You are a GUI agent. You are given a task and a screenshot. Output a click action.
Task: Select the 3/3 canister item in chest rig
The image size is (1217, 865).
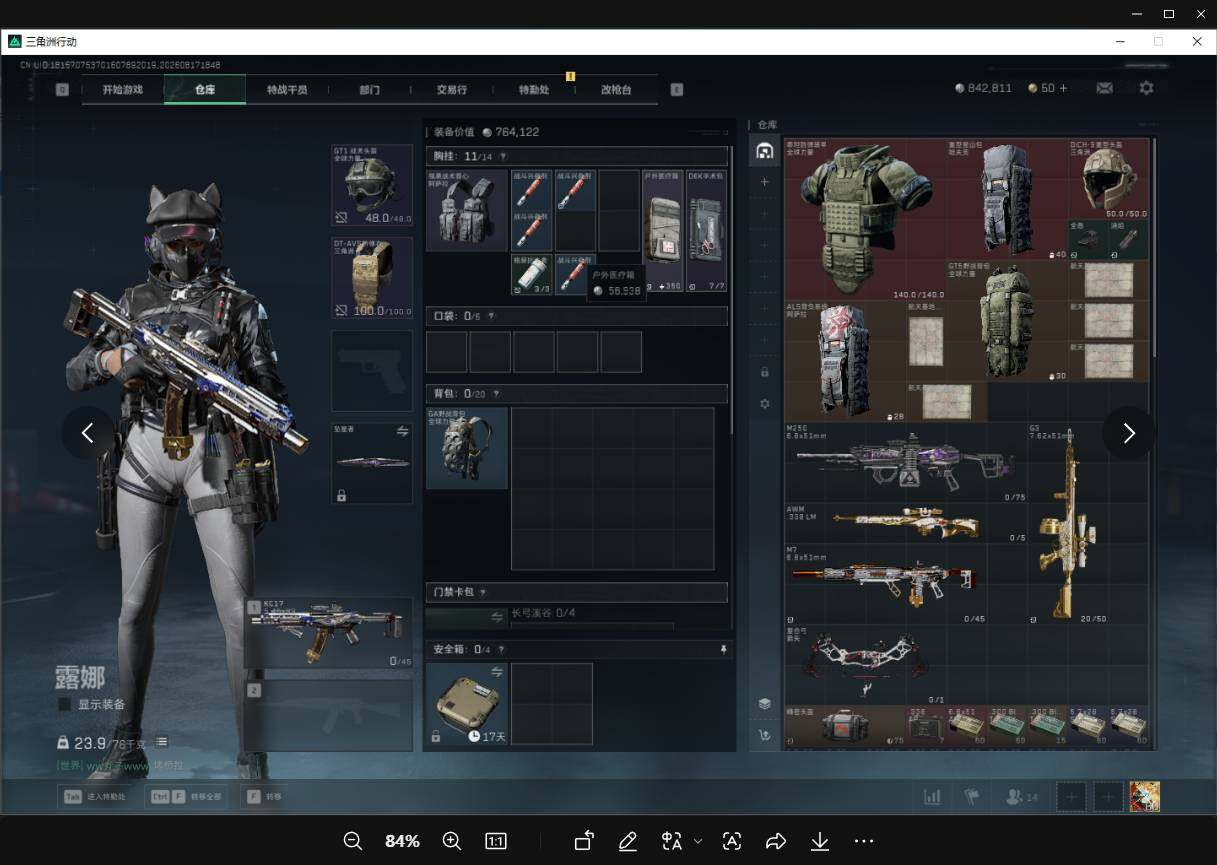(x=532, y=273)
